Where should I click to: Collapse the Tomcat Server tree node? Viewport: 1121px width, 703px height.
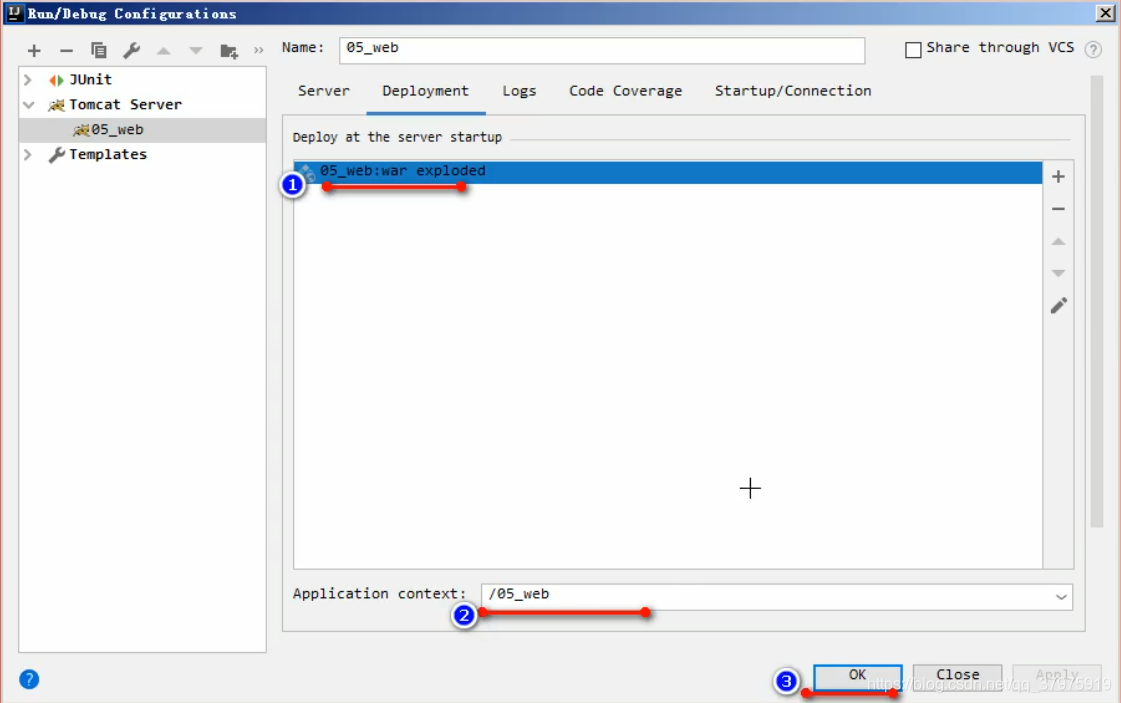click(x=29, y=105)
